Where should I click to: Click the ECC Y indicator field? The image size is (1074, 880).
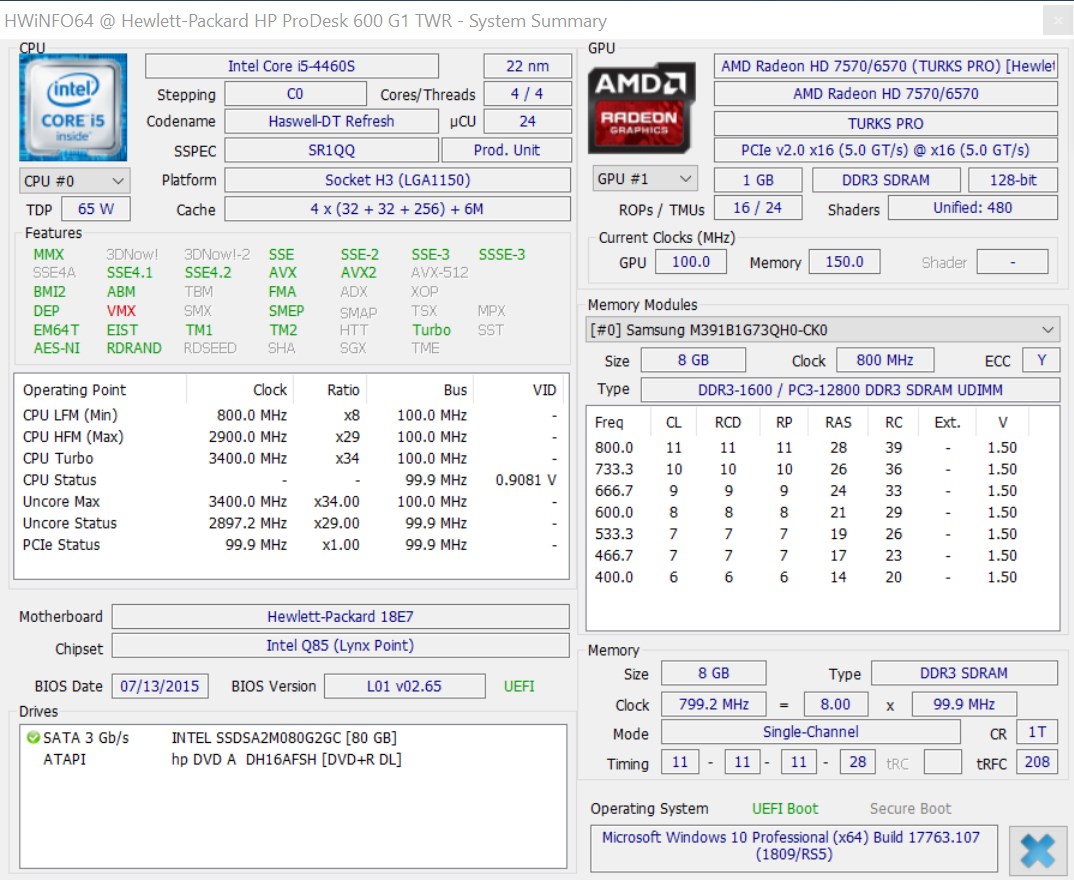pos(1041,360)
